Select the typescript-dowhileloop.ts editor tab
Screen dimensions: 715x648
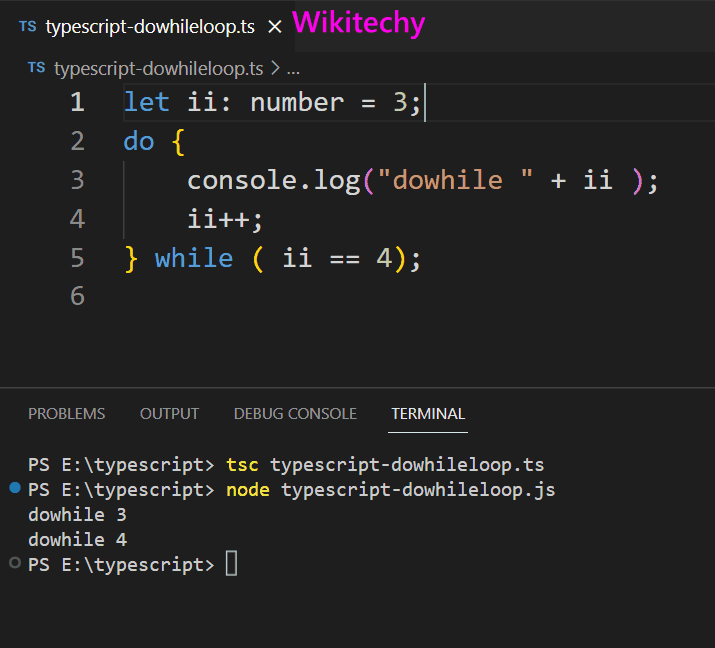click(147, 26)
